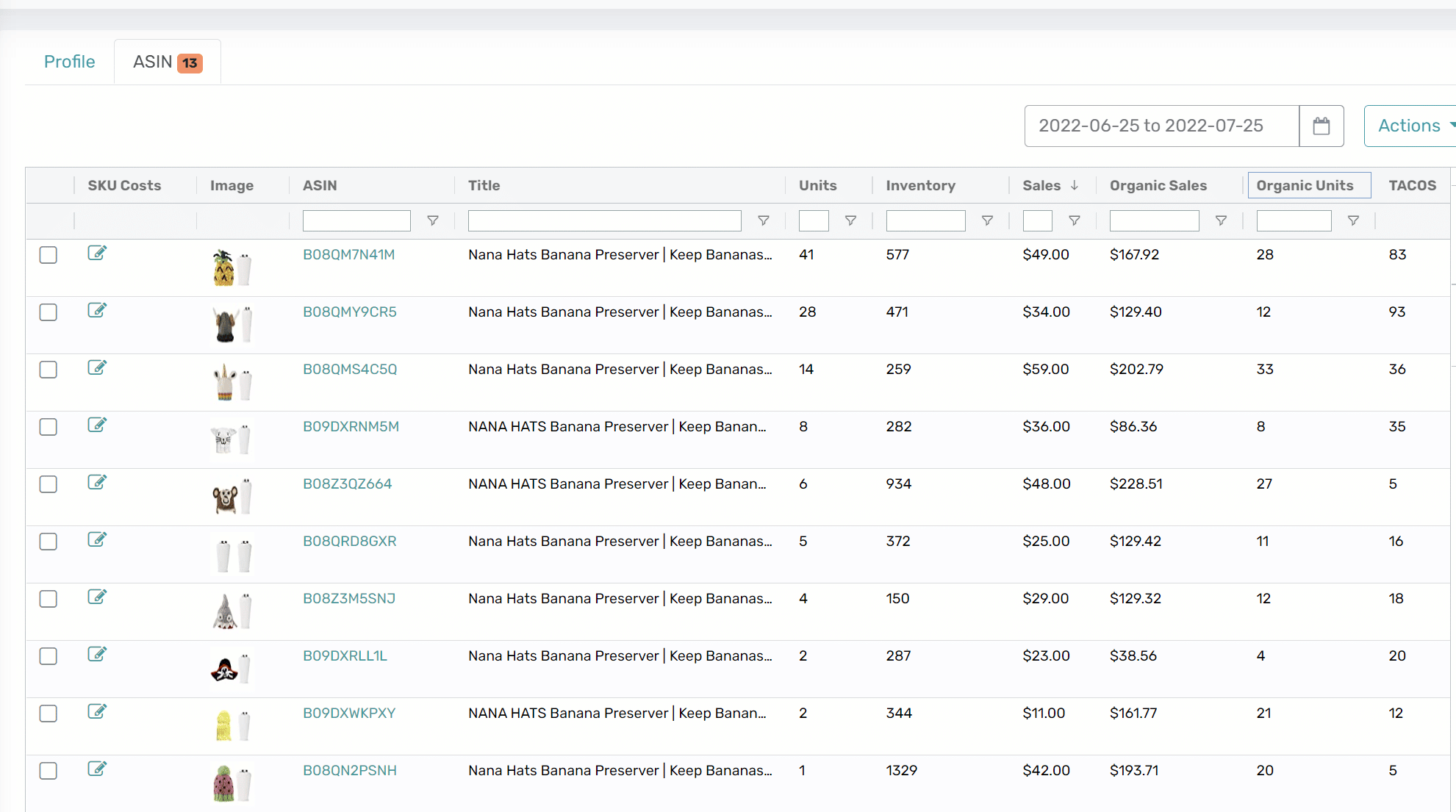1456x812 pixels.
Task: Edit SKU costs for B08QN2PSNH
Action: tap(97, 769)
